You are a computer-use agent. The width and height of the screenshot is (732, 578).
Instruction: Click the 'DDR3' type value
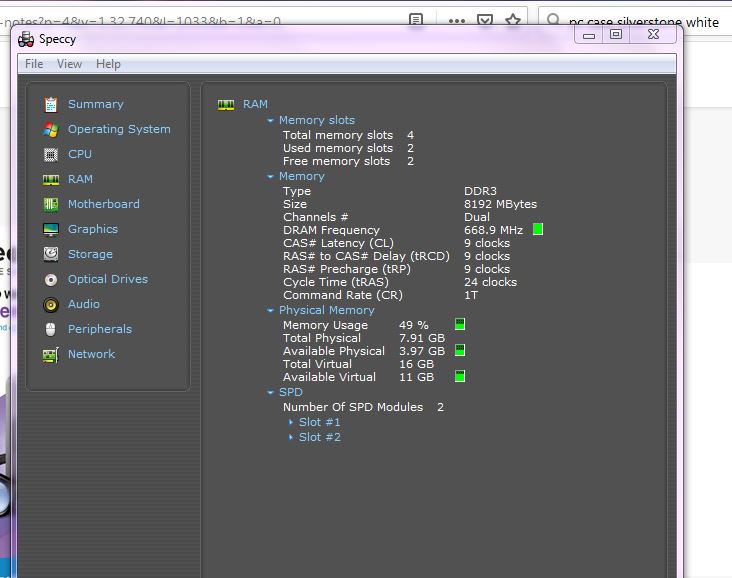[x=480, y=191]
